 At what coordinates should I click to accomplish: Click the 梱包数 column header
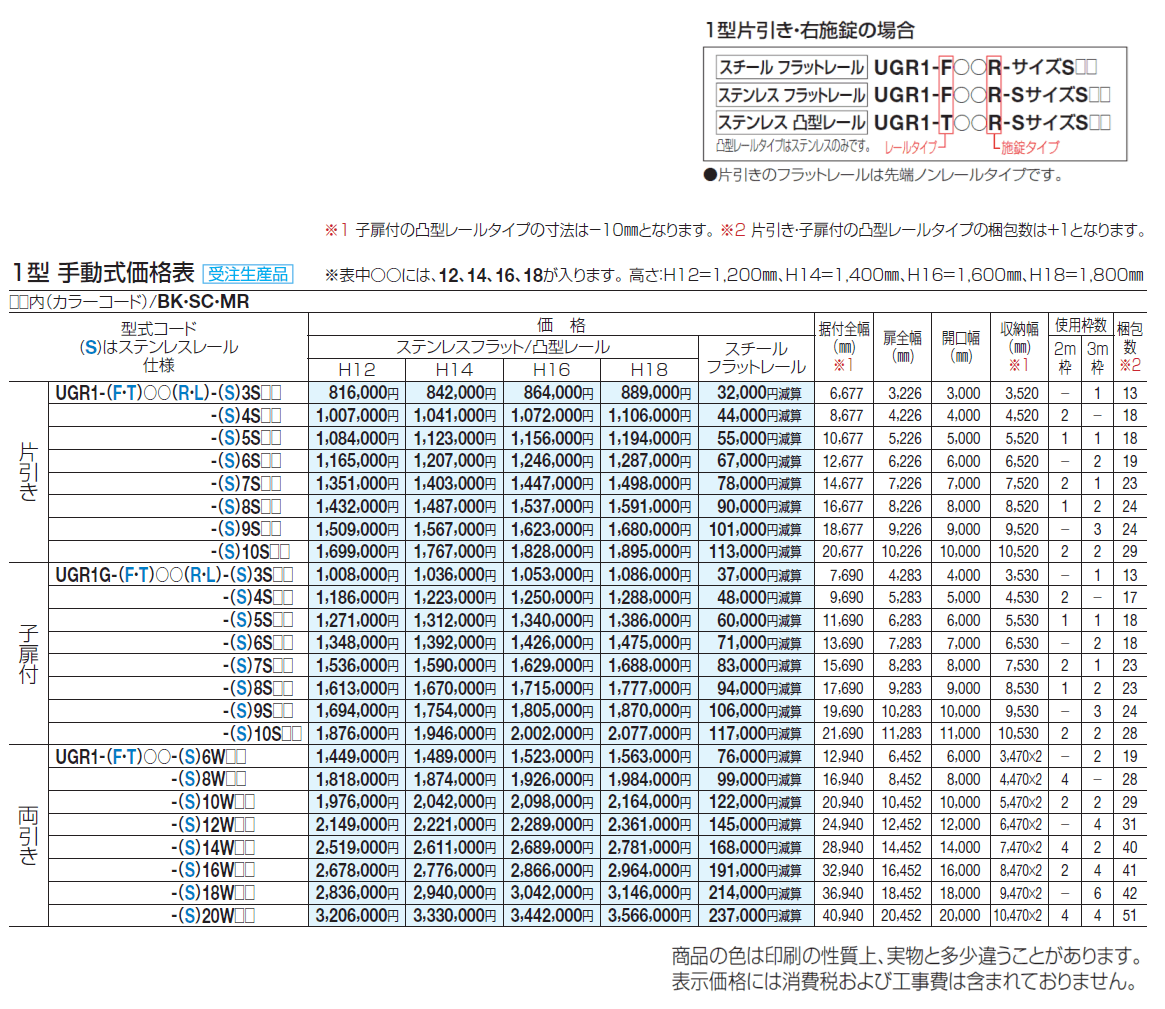click(1142, 340)
